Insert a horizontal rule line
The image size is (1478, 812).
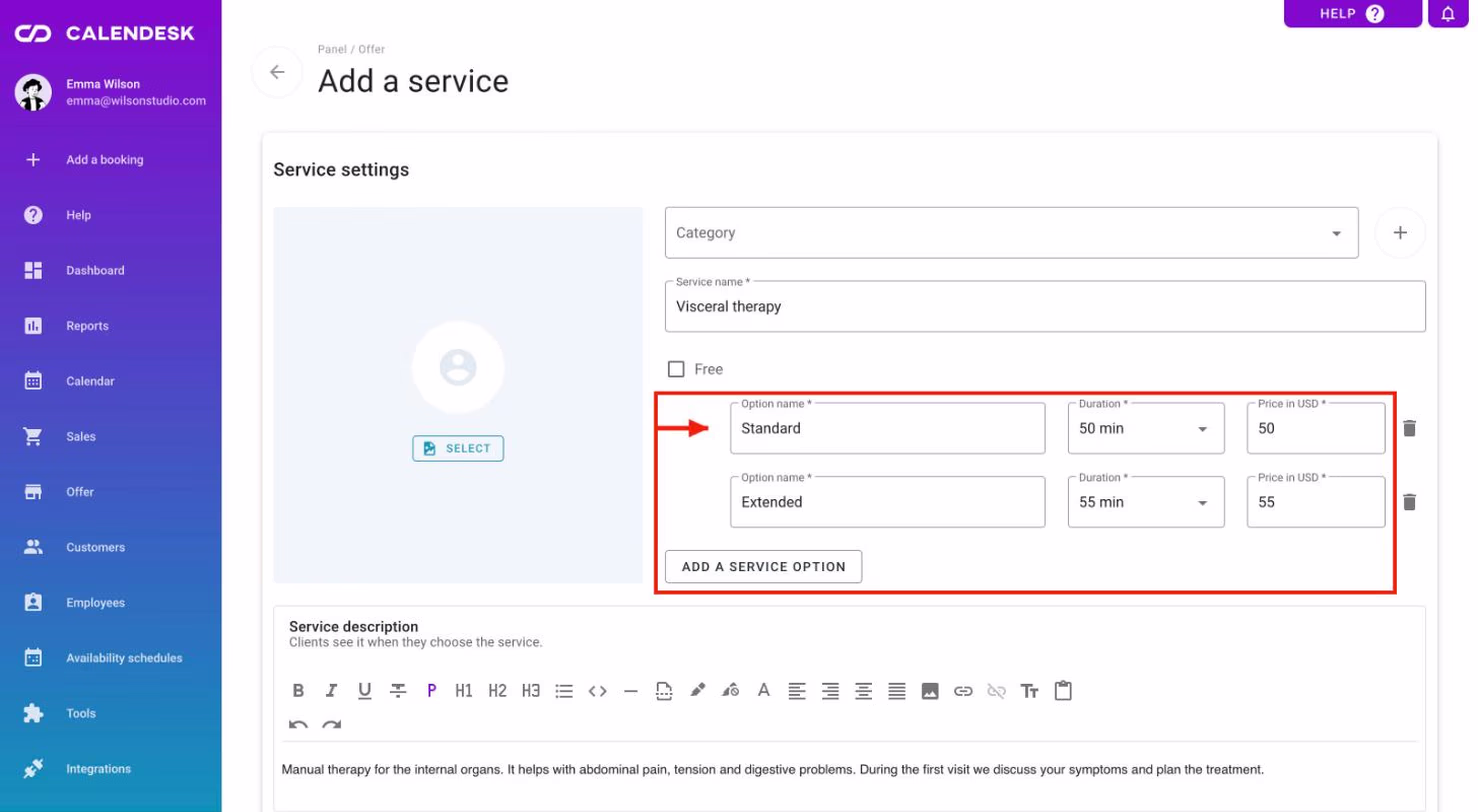click(x=631, y=690)
